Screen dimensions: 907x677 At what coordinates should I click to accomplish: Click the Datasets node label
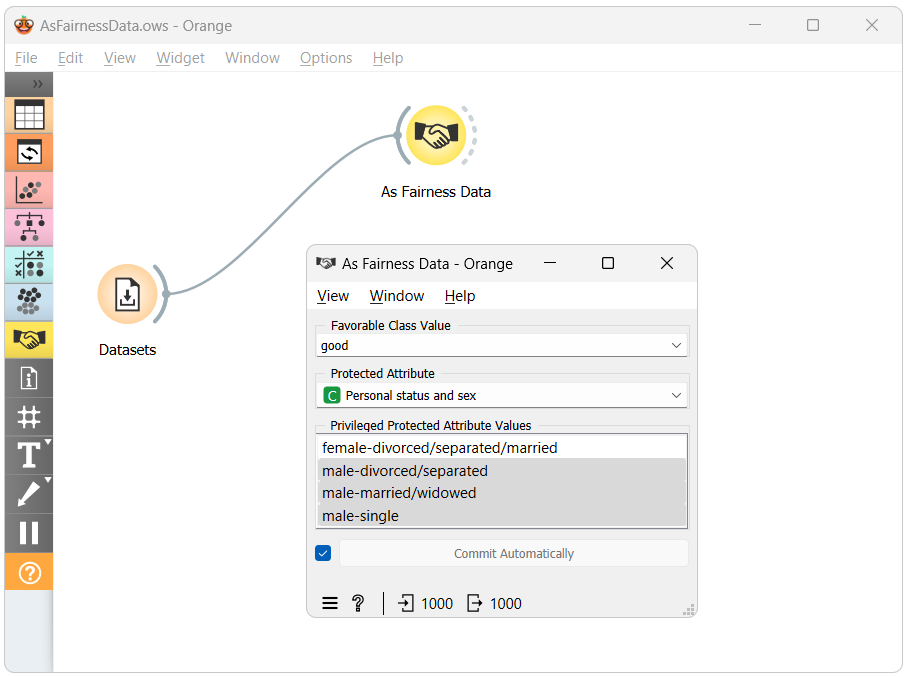click(127, 350)
